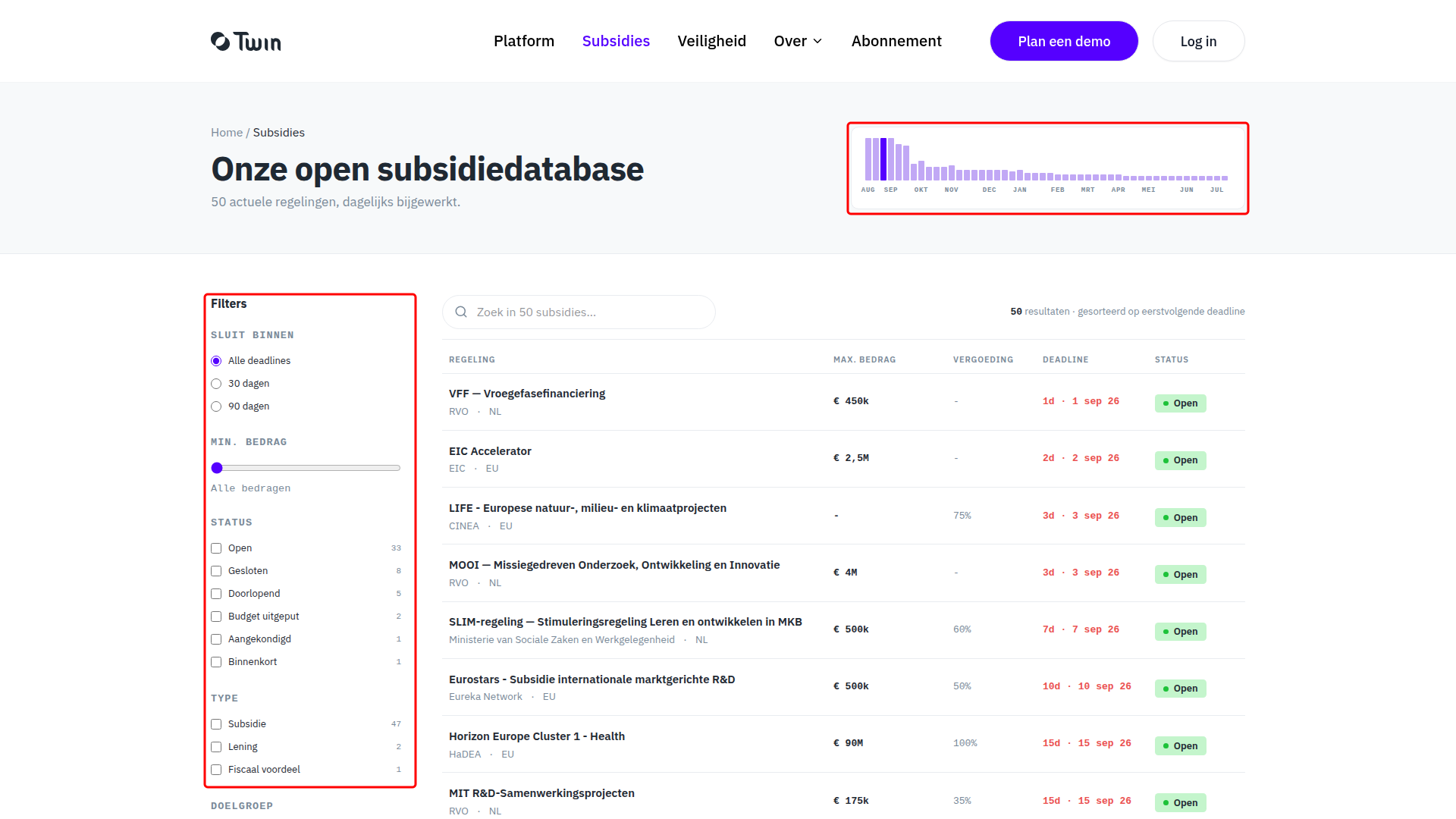The width and height of the screenshot is (1456, 819).
Task: Click the Open badge for EIC Accelerator
Action: point(1180,460)
